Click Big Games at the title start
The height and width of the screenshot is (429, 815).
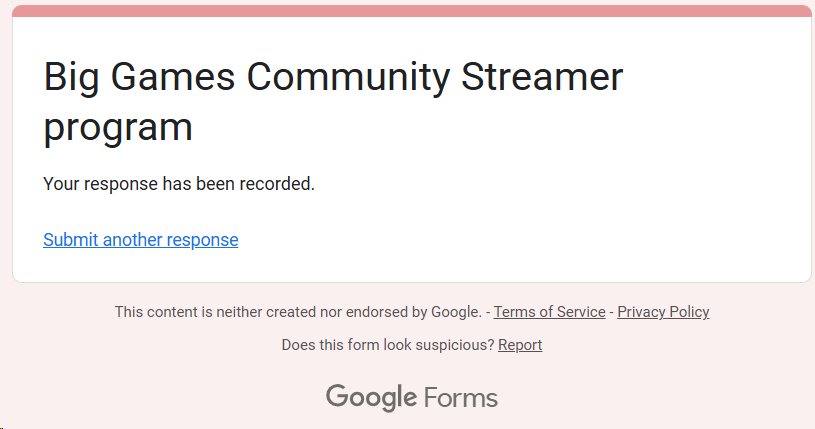tap(139, 78)
